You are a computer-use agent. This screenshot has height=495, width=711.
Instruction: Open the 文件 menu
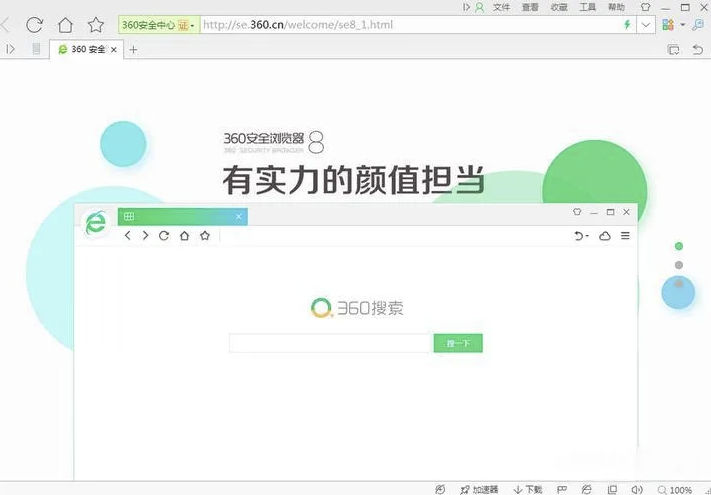(502, 7)
